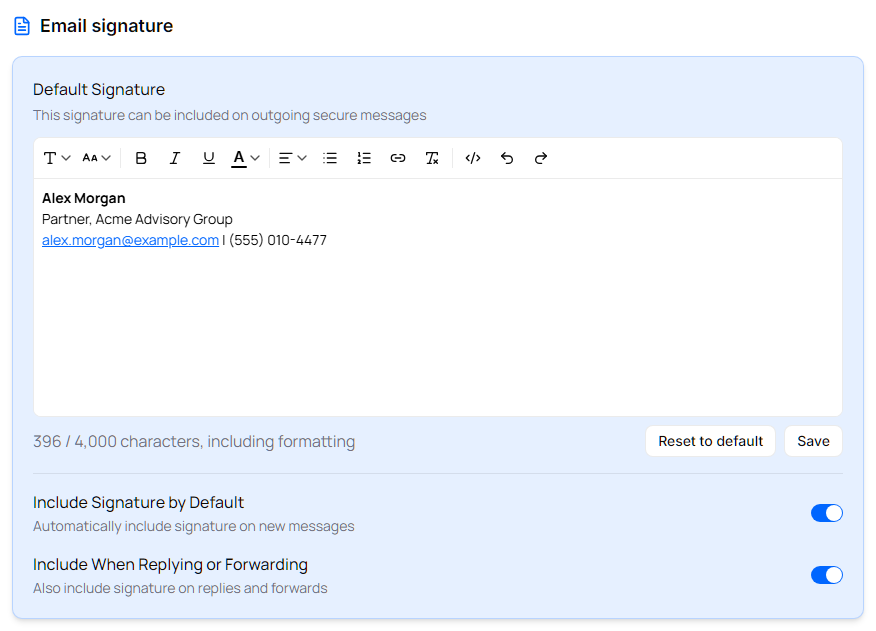Apply italic formatting
Screen dimensions: 876x631
coord(174,158)
